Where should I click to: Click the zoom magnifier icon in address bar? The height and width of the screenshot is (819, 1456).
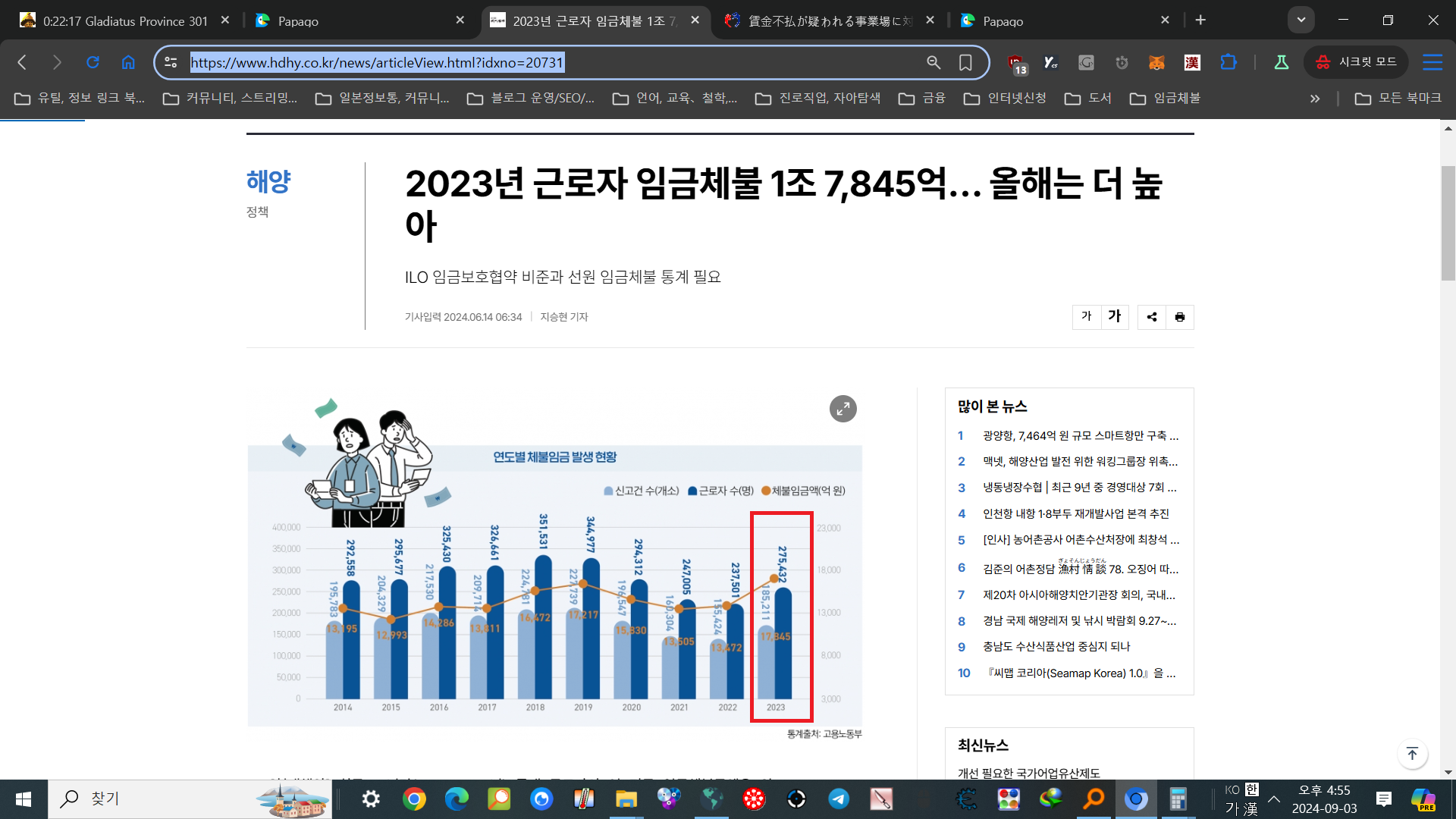coord(934,63)
